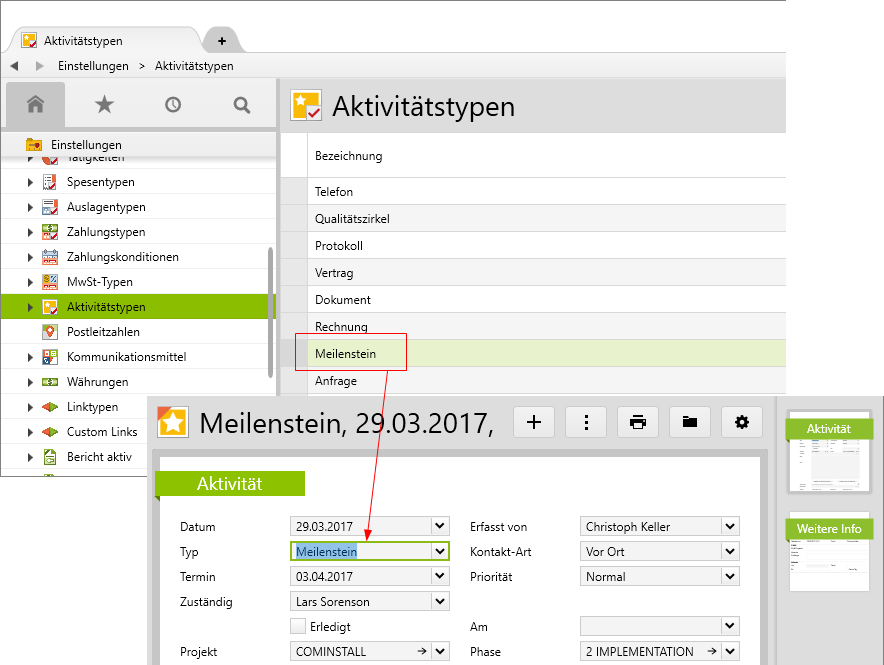884x665 pixels.
Task: Select Postleitzahlen in settings tree
Action: [103, 332]
